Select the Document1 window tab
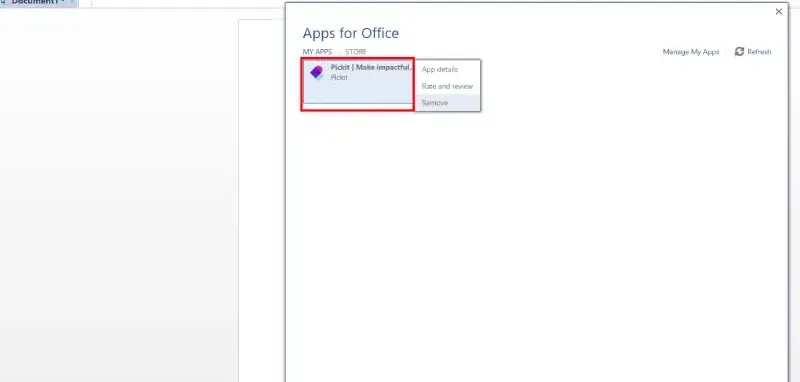 point(38,3)
